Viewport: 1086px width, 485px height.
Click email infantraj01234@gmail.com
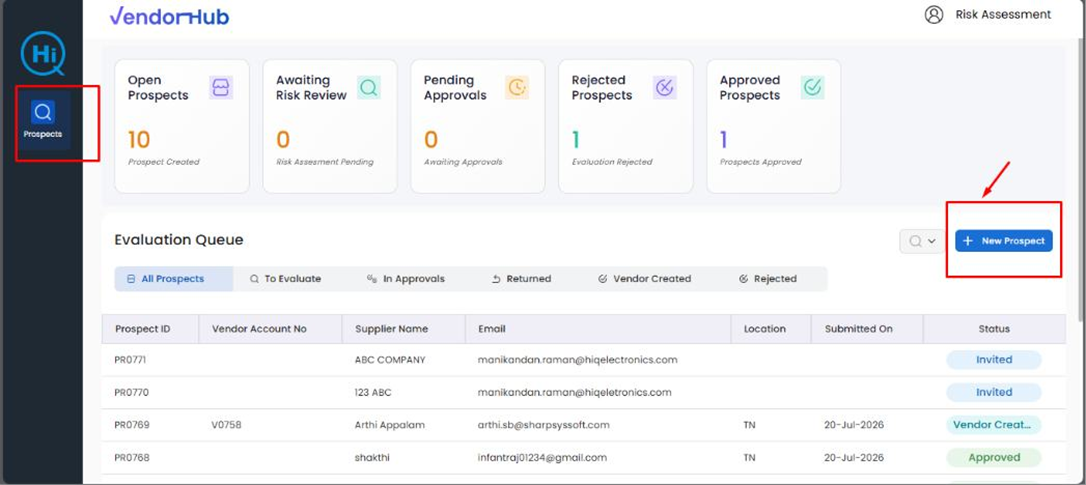point(542,457)
